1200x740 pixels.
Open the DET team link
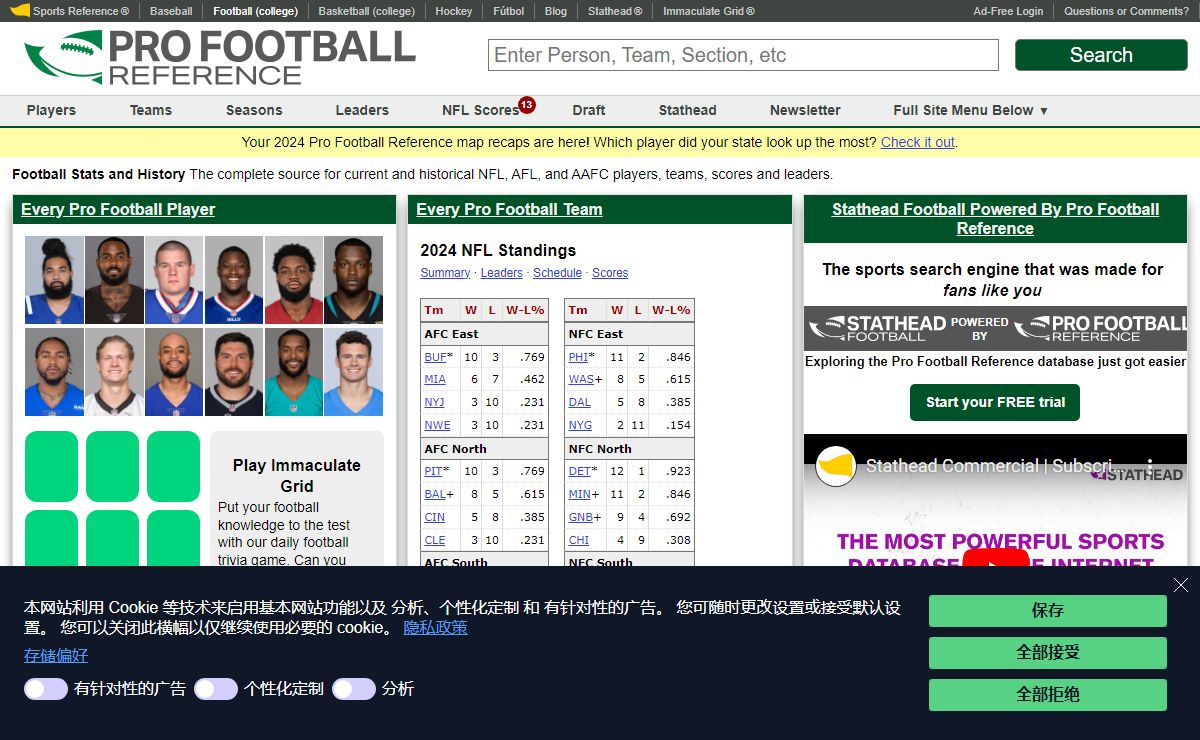pos(579,471)
